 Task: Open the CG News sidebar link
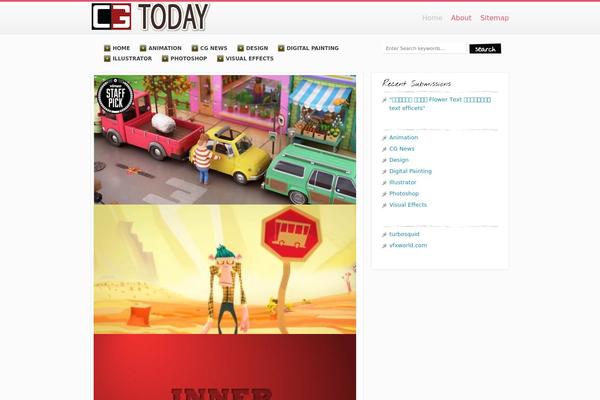[401, 149]
